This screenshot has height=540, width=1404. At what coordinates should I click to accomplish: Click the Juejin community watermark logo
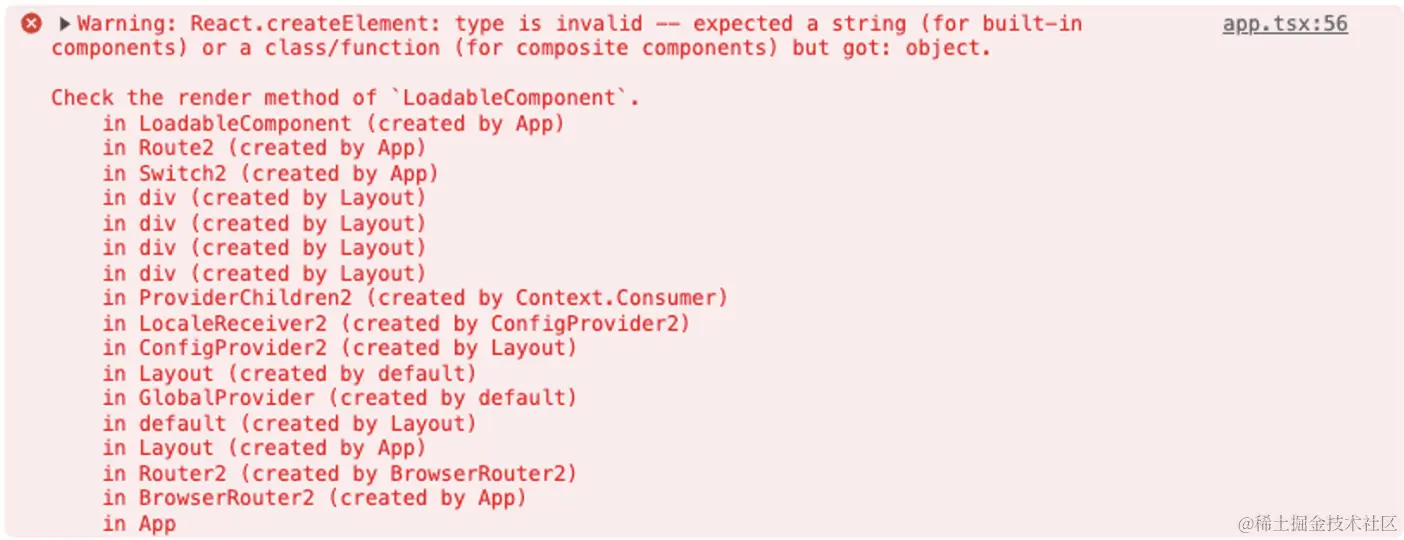click(1316, 523)
